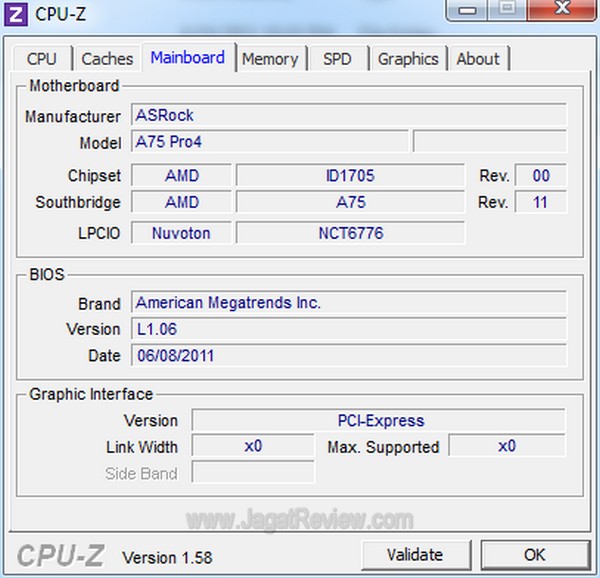The width and height of the screenshot is (600, 578).
Task: Click the PCI-Express version field
Action: (378, 420)
